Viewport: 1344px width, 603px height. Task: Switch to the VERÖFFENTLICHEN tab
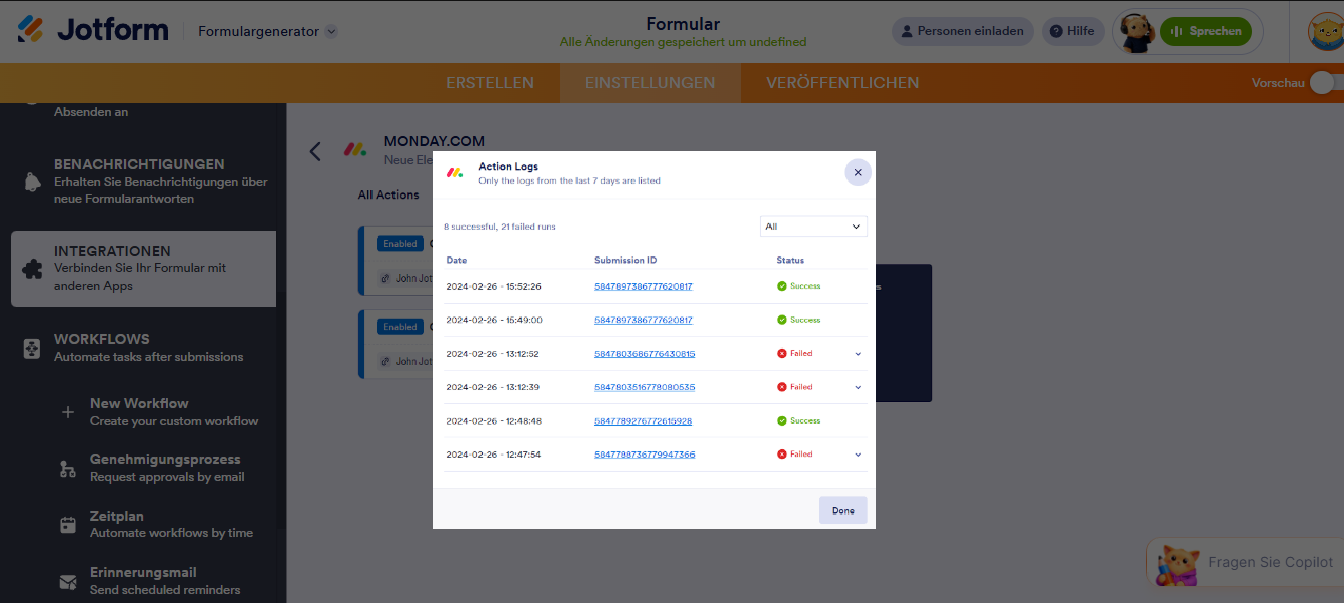click(x=843, y=83)
